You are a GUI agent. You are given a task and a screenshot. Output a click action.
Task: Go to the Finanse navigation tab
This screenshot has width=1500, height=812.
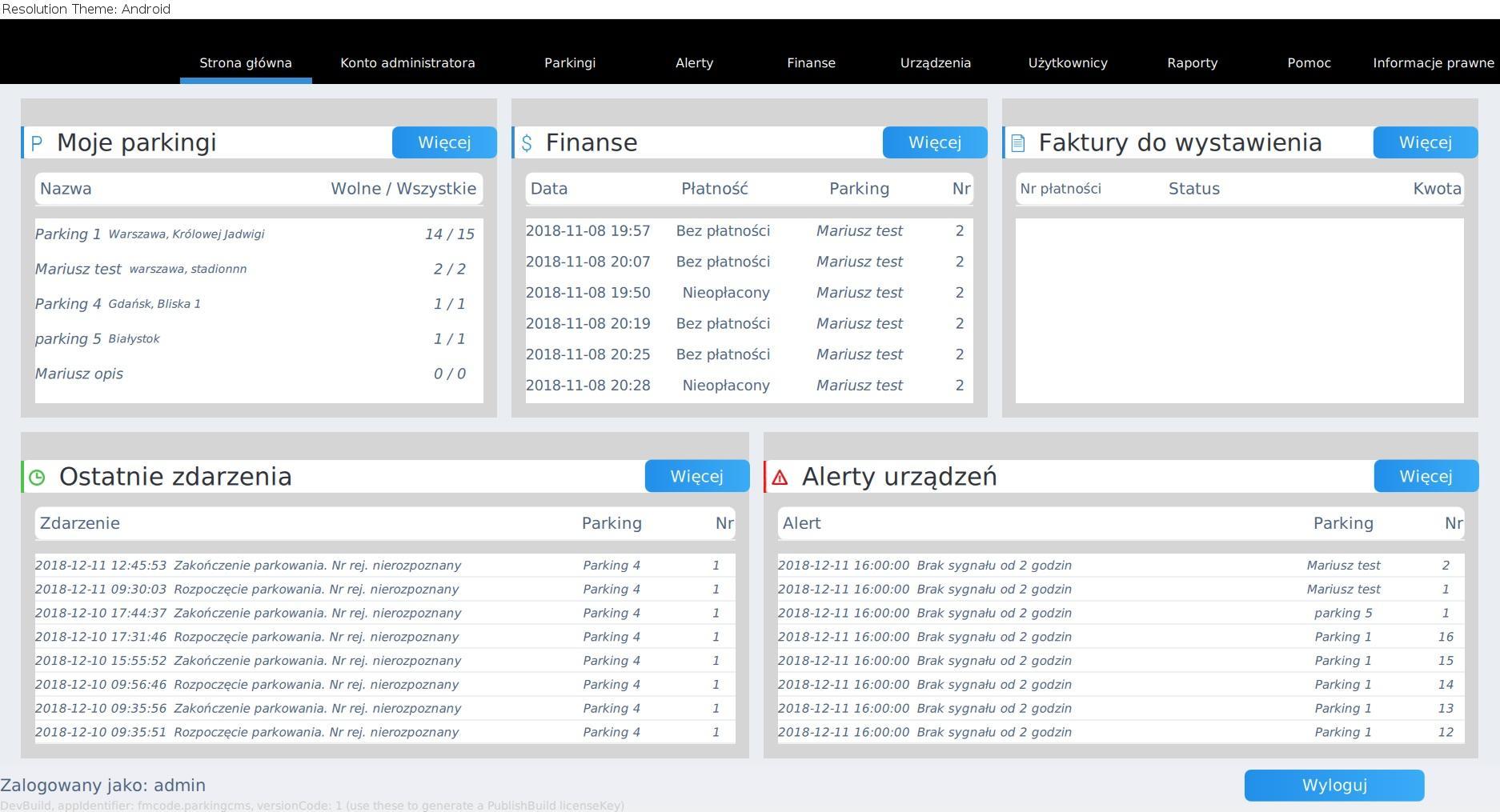pyautogui.click(x=811, y=62)
